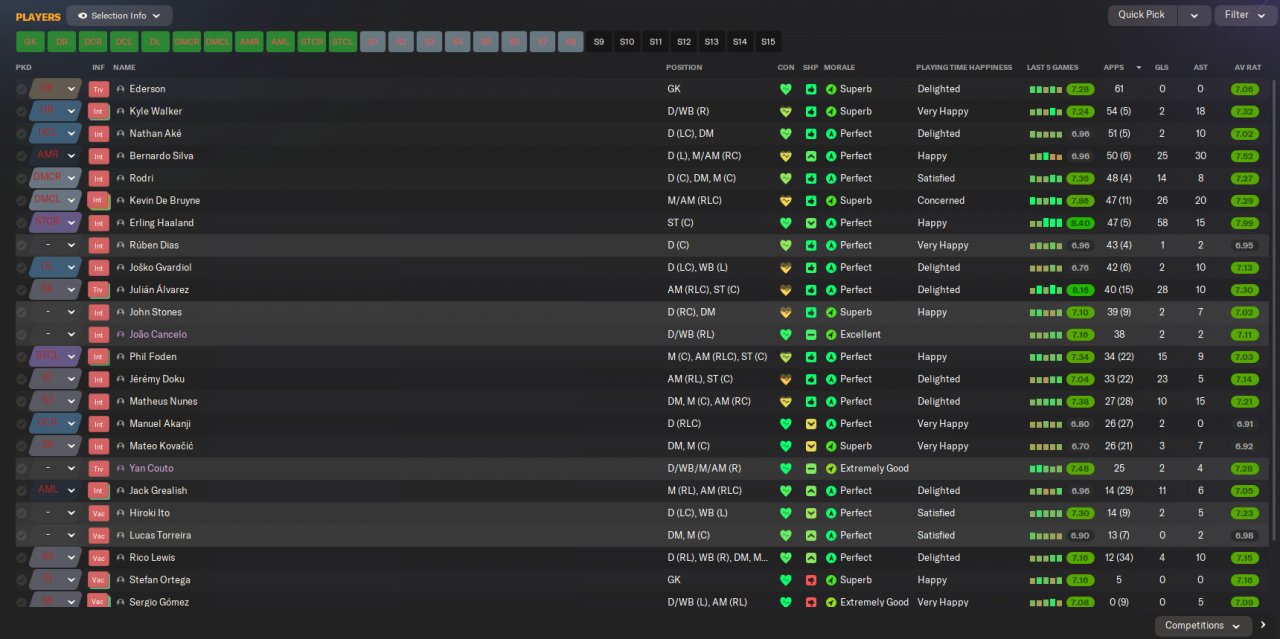
Task: Open the Selection Info dropdown
Action: [x=119, y=16]
